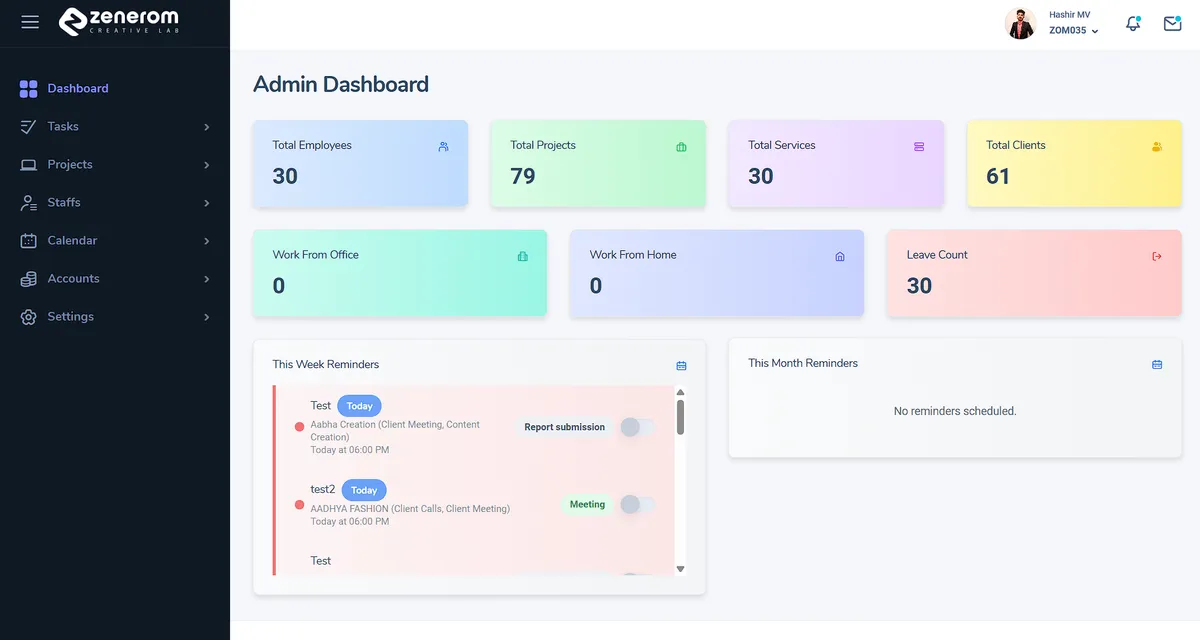The width and height of the screenshot is (1200, 640).
Task: Click the Hashir MV user name
Action: (1070, 15)
